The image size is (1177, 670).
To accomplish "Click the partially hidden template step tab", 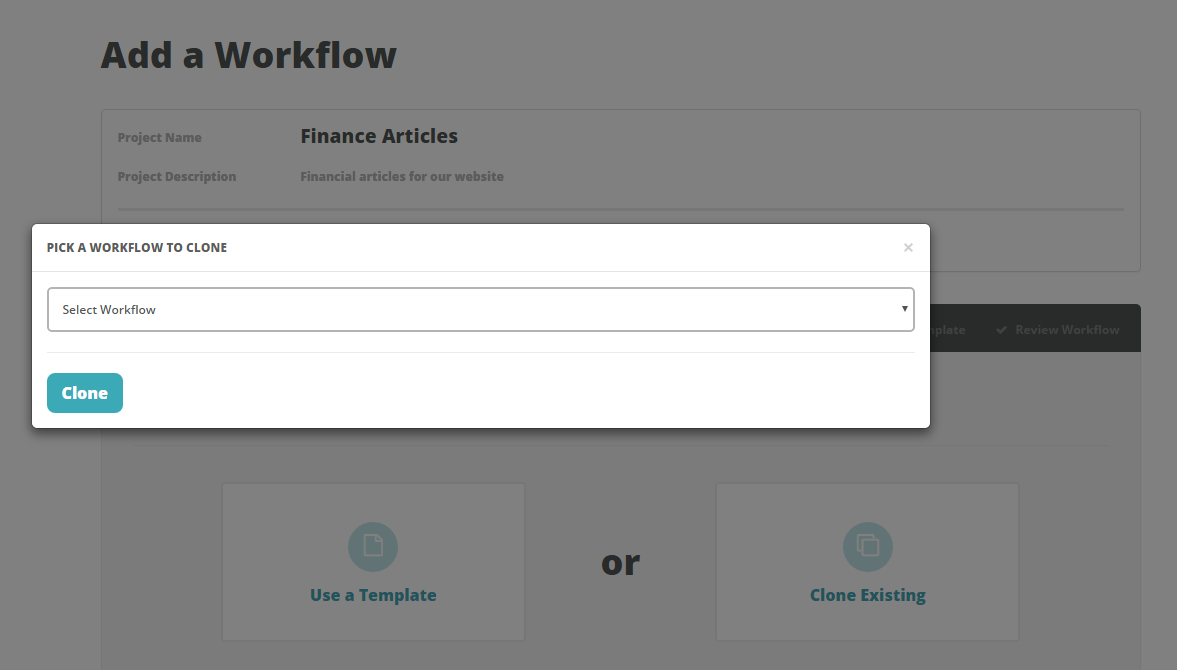I will [948, 329].
